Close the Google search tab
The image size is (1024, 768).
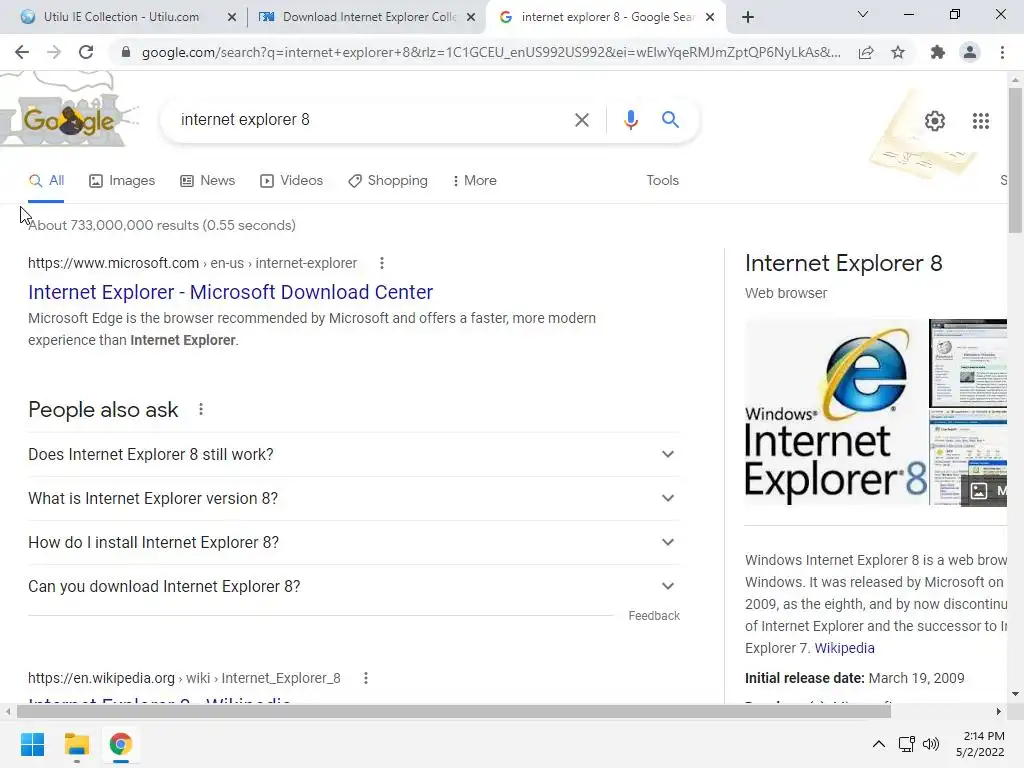[x=710, y=17]
